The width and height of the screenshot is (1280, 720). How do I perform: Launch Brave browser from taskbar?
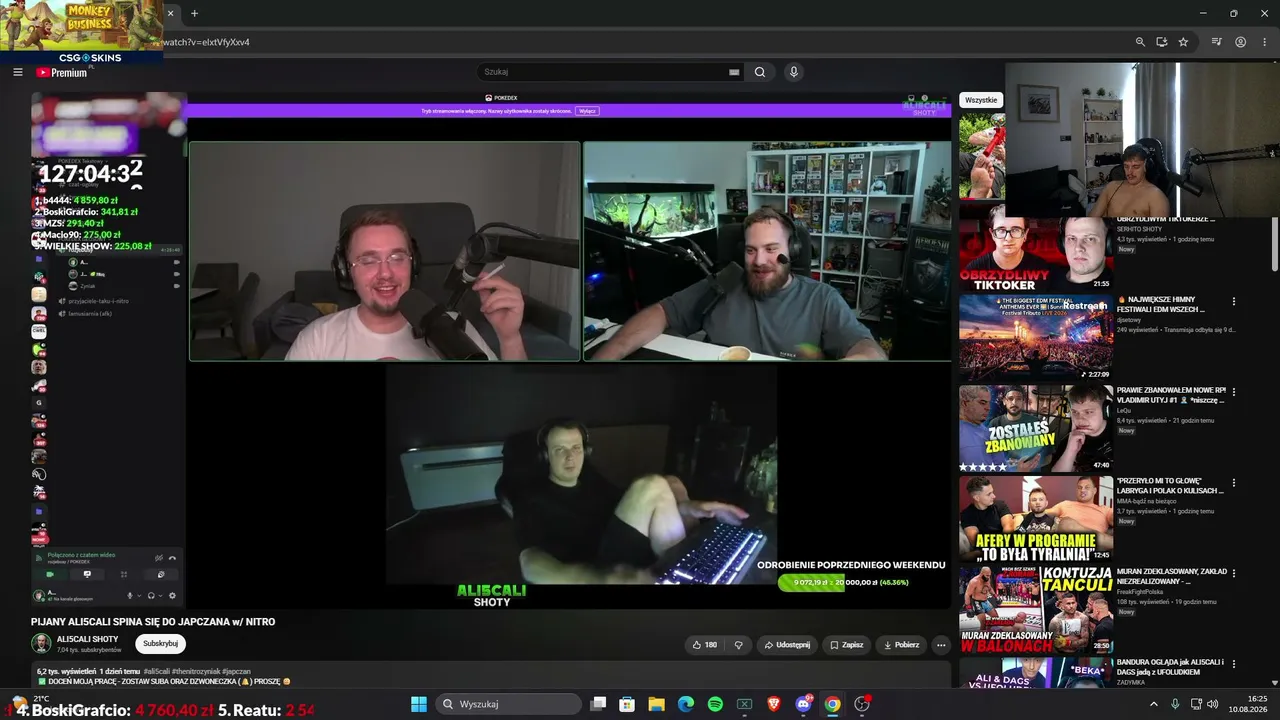pyautogui.click(x=774, y=704)
